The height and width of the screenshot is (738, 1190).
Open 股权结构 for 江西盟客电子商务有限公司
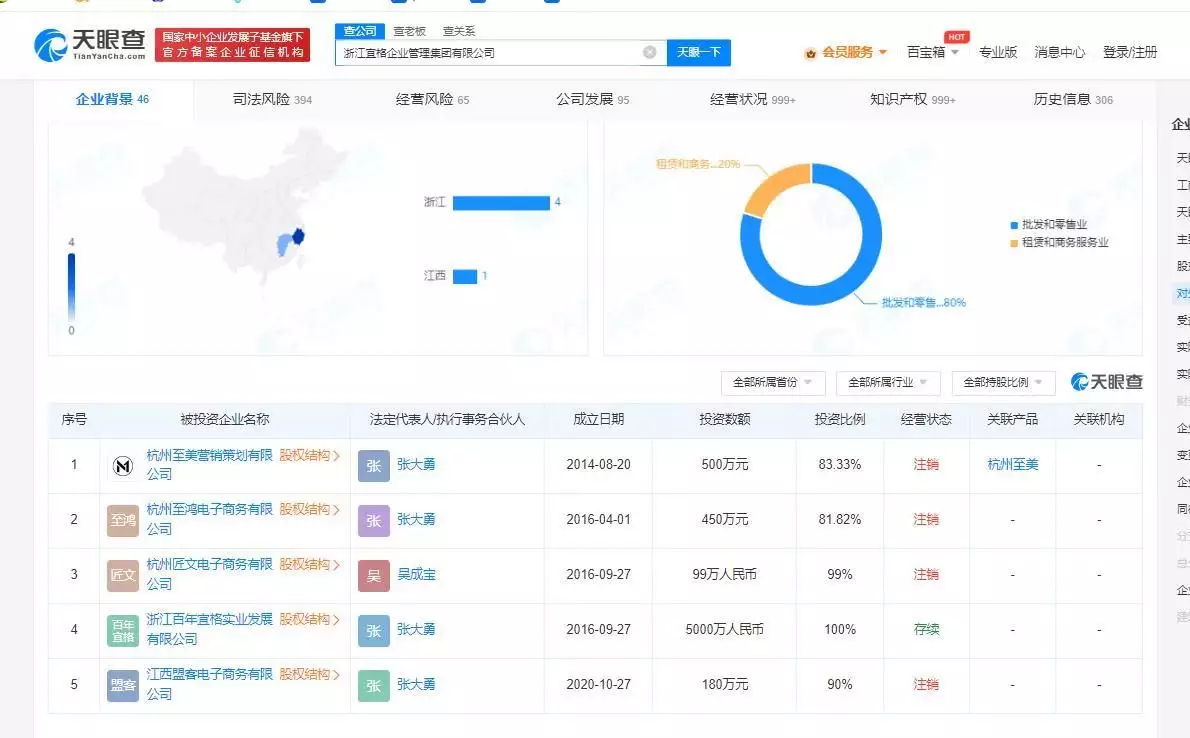pyautogui.click(x=309, y=674)
